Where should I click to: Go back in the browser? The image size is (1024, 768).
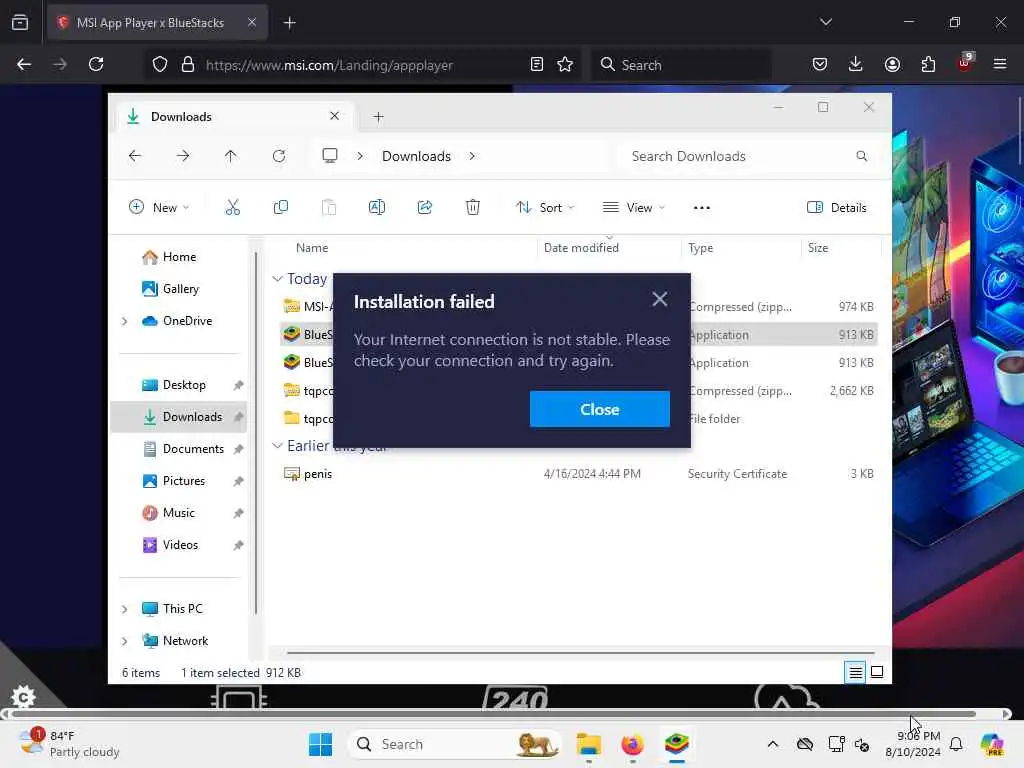coord(24,64)
